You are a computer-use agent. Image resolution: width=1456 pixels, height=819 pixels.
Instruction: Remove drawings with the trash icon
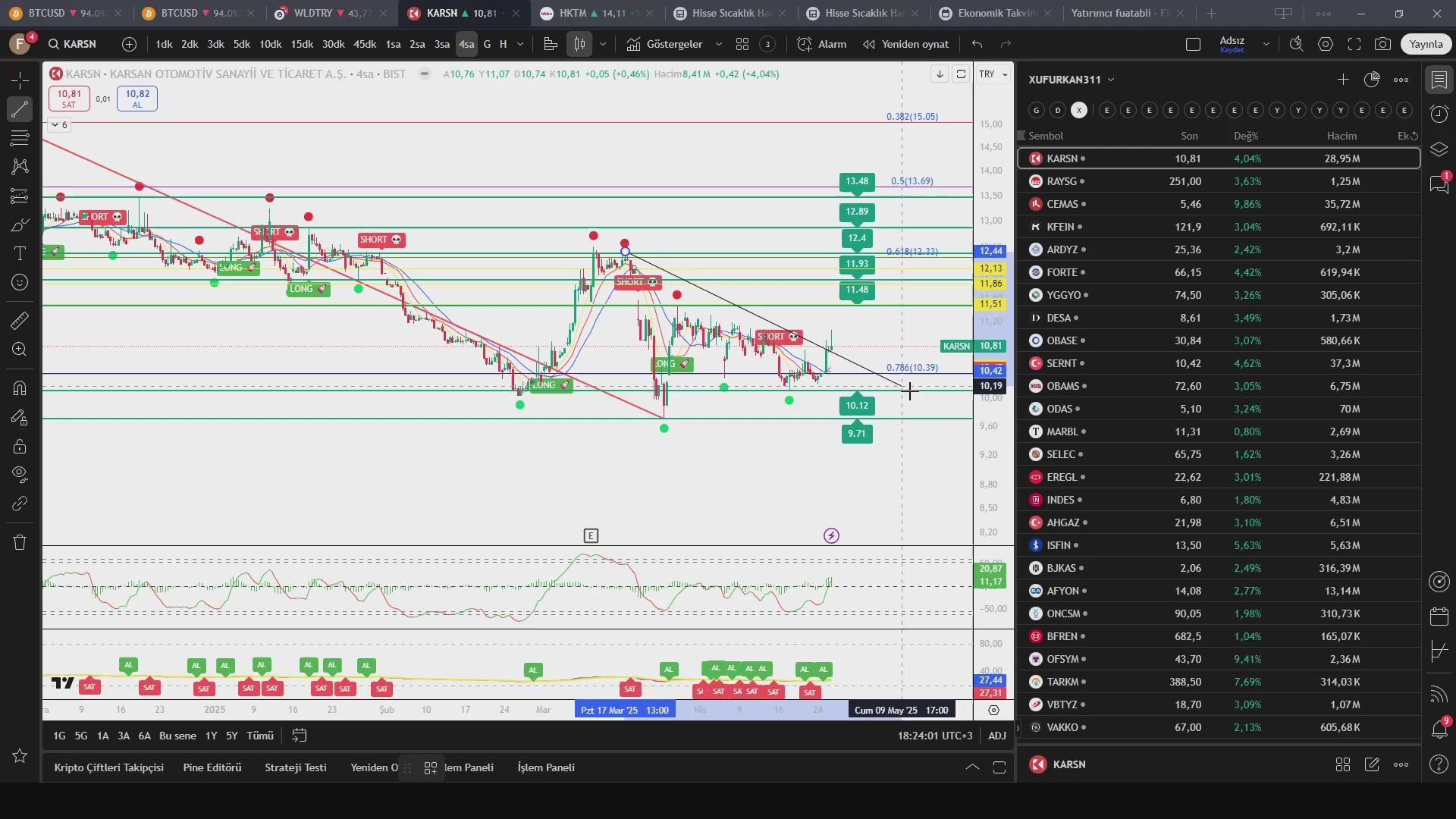tap(20, 542)
